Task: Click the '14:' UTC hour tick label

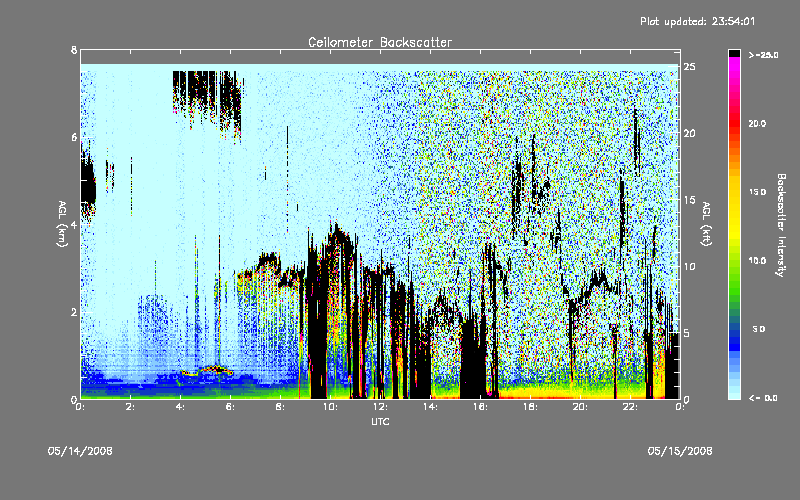Action: pos(431,407)
